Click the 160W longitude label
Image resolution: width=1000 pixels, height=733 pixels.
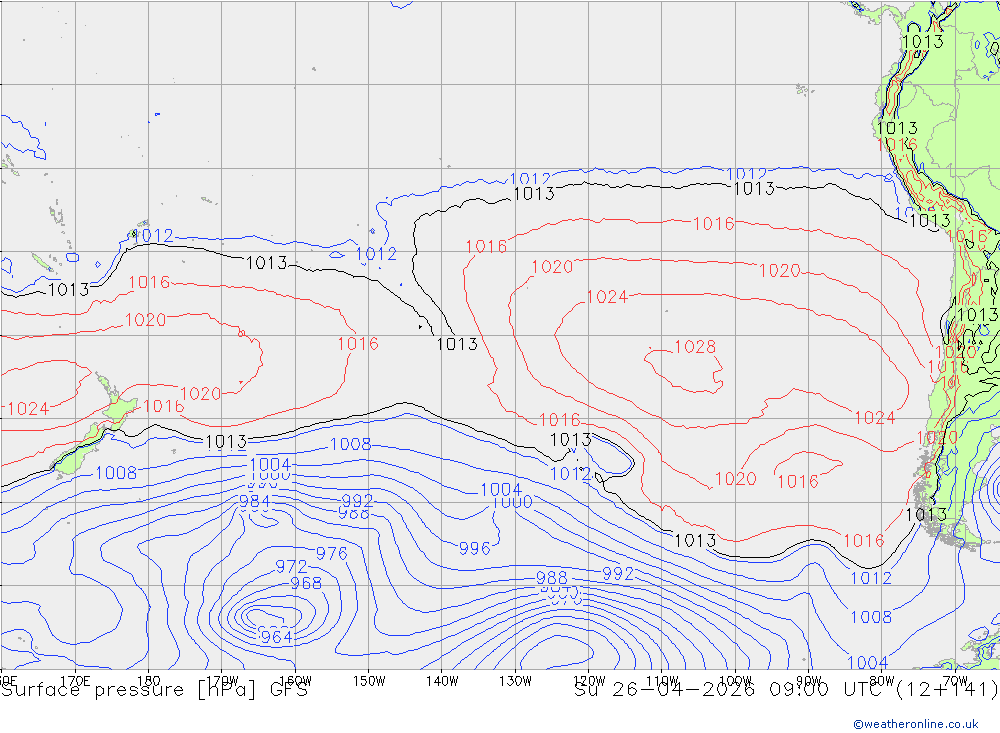click(295, 681)
